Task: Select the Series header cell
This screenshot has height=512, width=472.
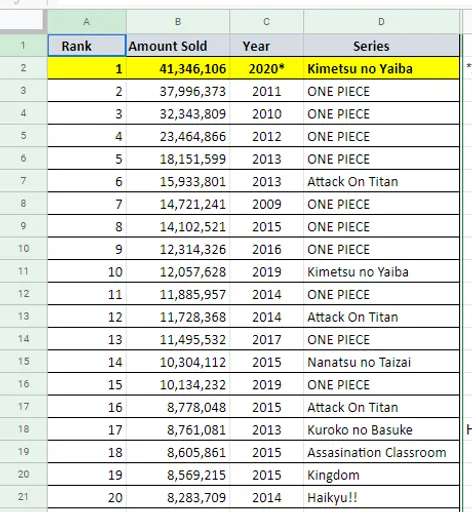Action: [381, 46]
